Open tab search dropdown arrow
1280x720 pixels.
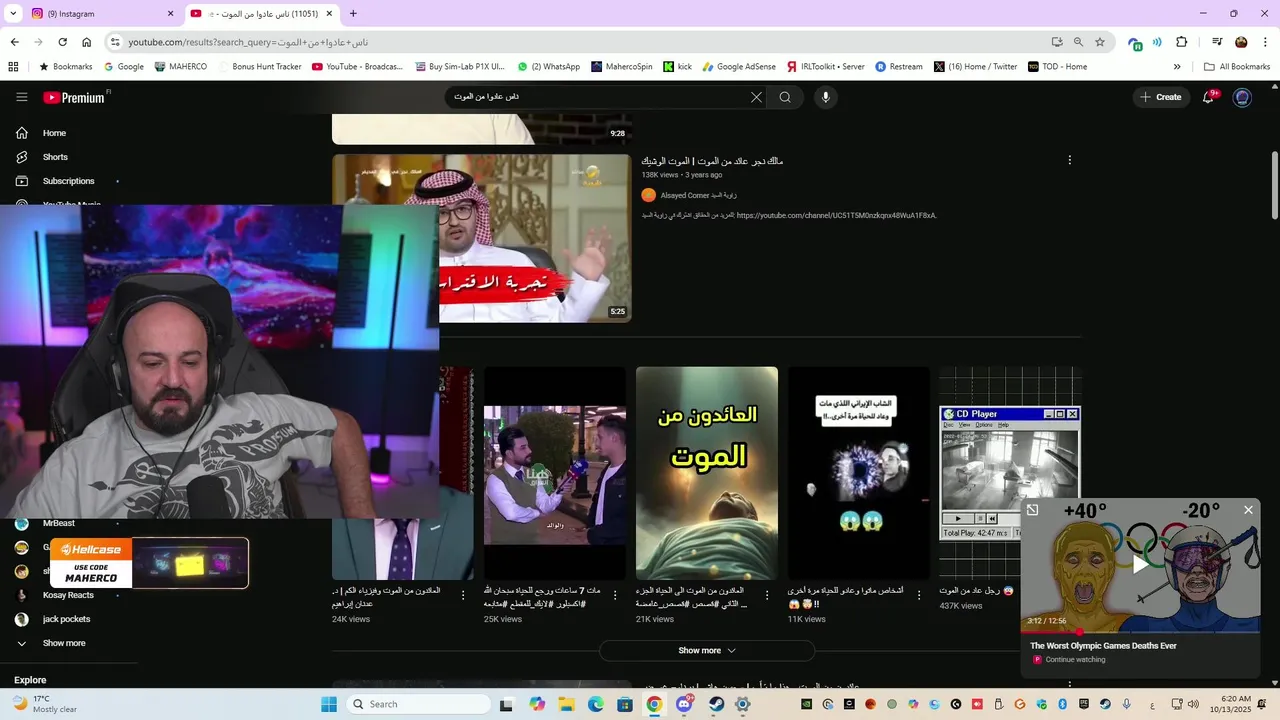[x=13, y=14]
